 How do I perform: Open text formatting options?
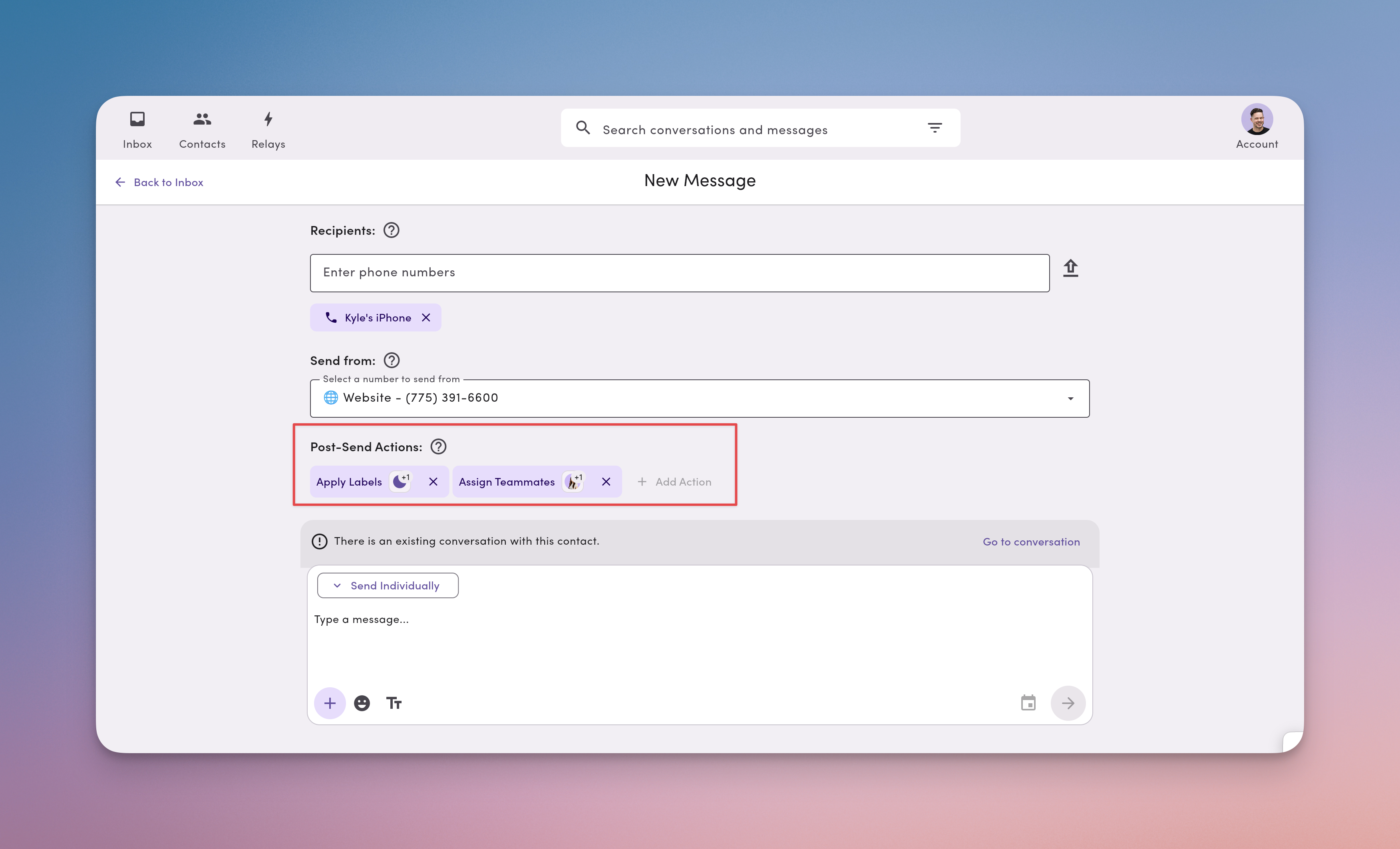(x=394, y=702)
